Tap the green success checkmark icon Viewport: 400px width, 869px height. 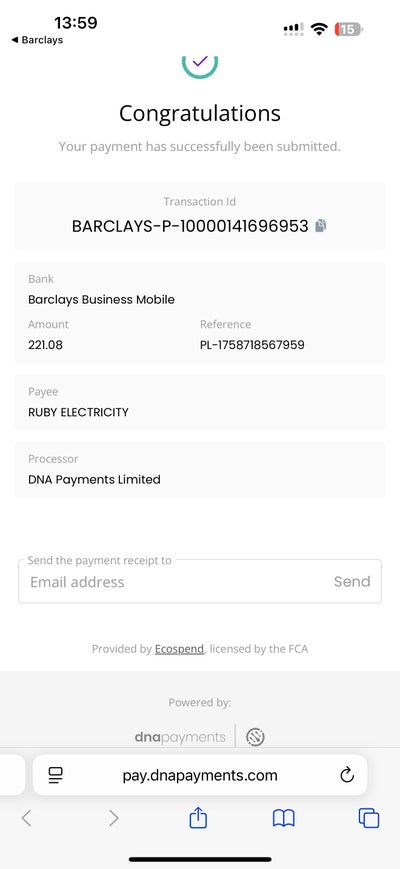click(199, 65)
